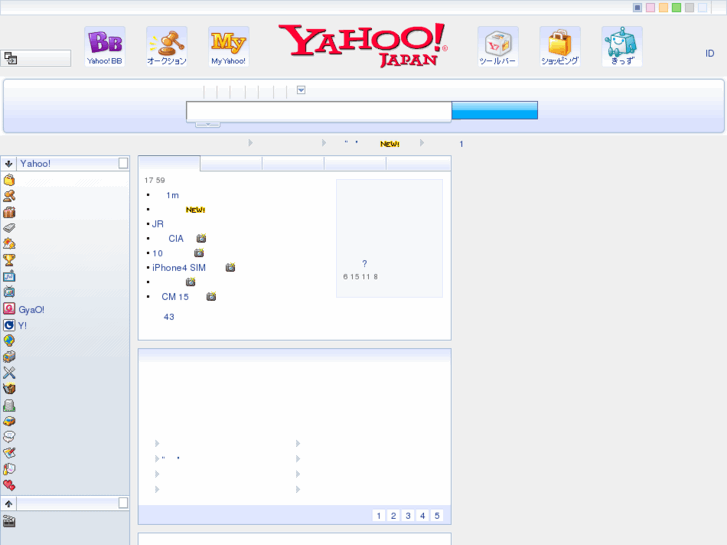This screenshot has width=727, height=545.
Task: Toggle the checkbox in Yahoo! sidebar header
Action: pyautogui.click(x=123, y=163)
